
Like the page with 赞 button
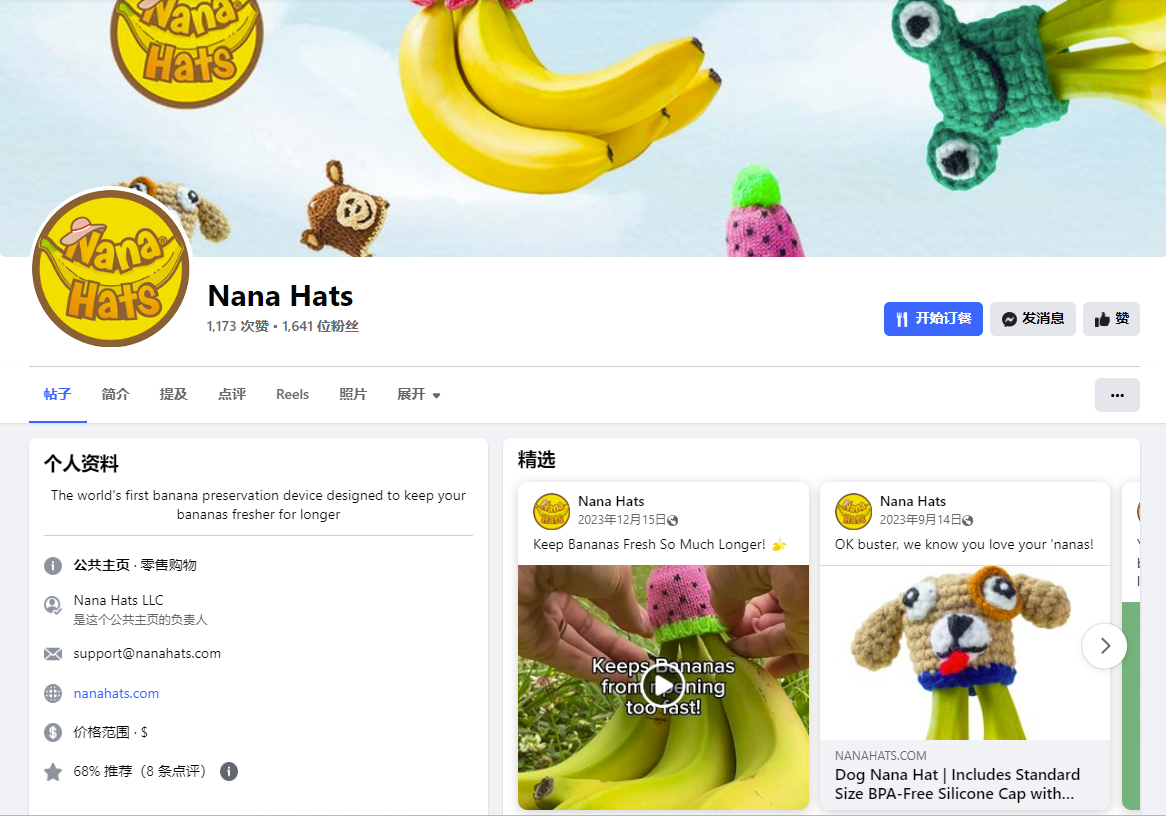coord(1112,319)
